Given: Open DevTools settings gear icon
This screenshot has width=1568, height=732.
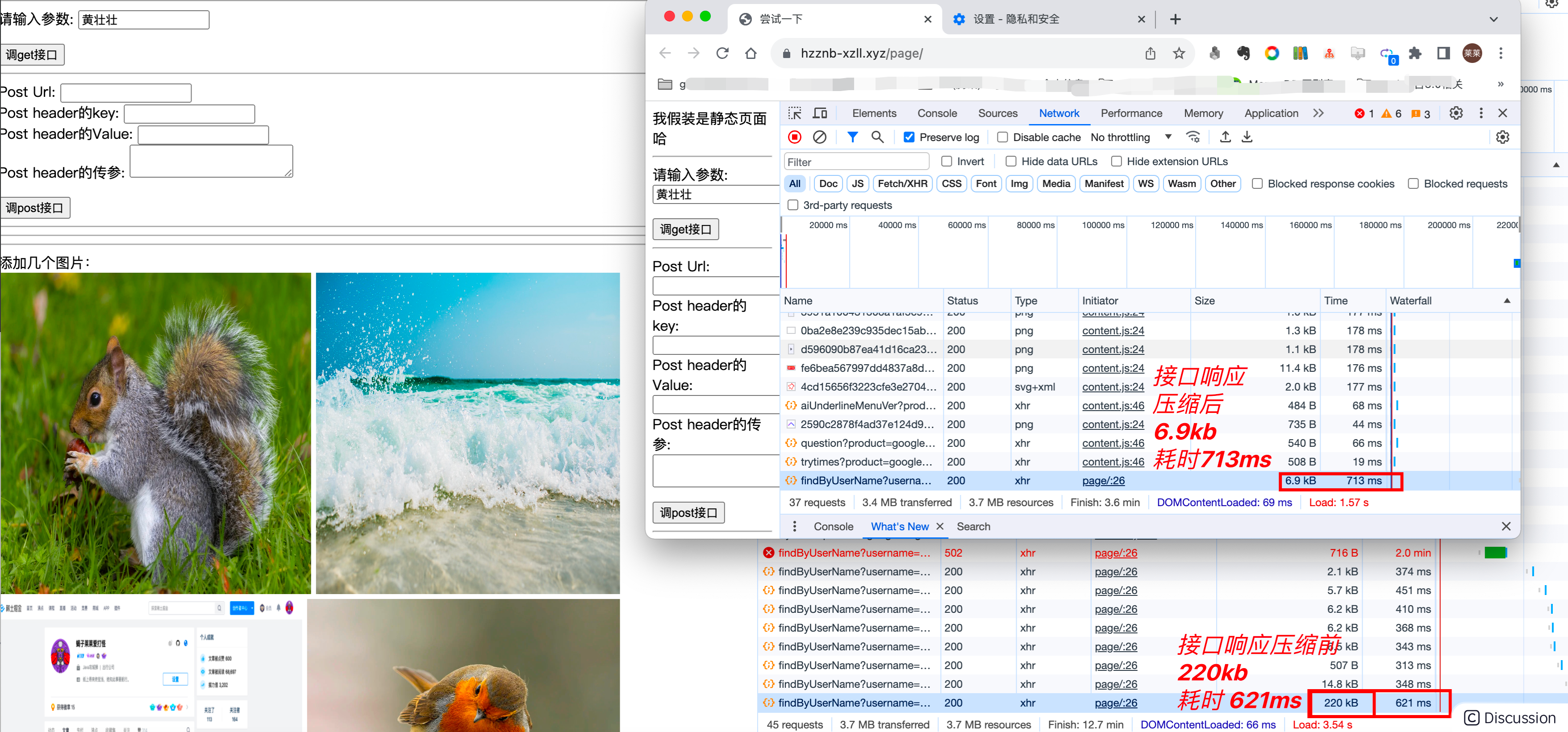Looking at the screenshot, I should point(1455,113).
